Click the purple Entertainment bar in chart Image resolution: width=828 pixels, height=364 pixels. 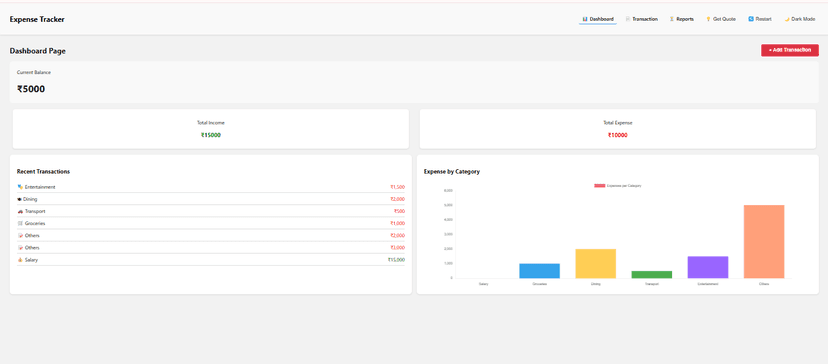708,267
